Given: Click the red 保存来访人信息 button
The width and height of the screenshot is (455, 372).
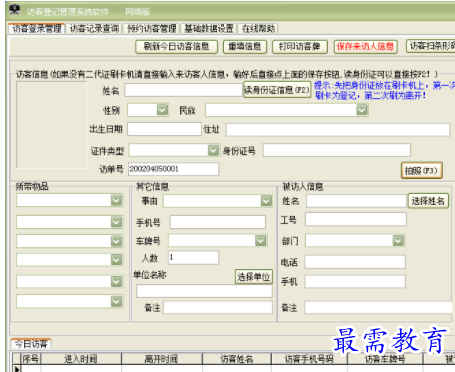Looking at the screenshot, I should [x=365, y=46].
